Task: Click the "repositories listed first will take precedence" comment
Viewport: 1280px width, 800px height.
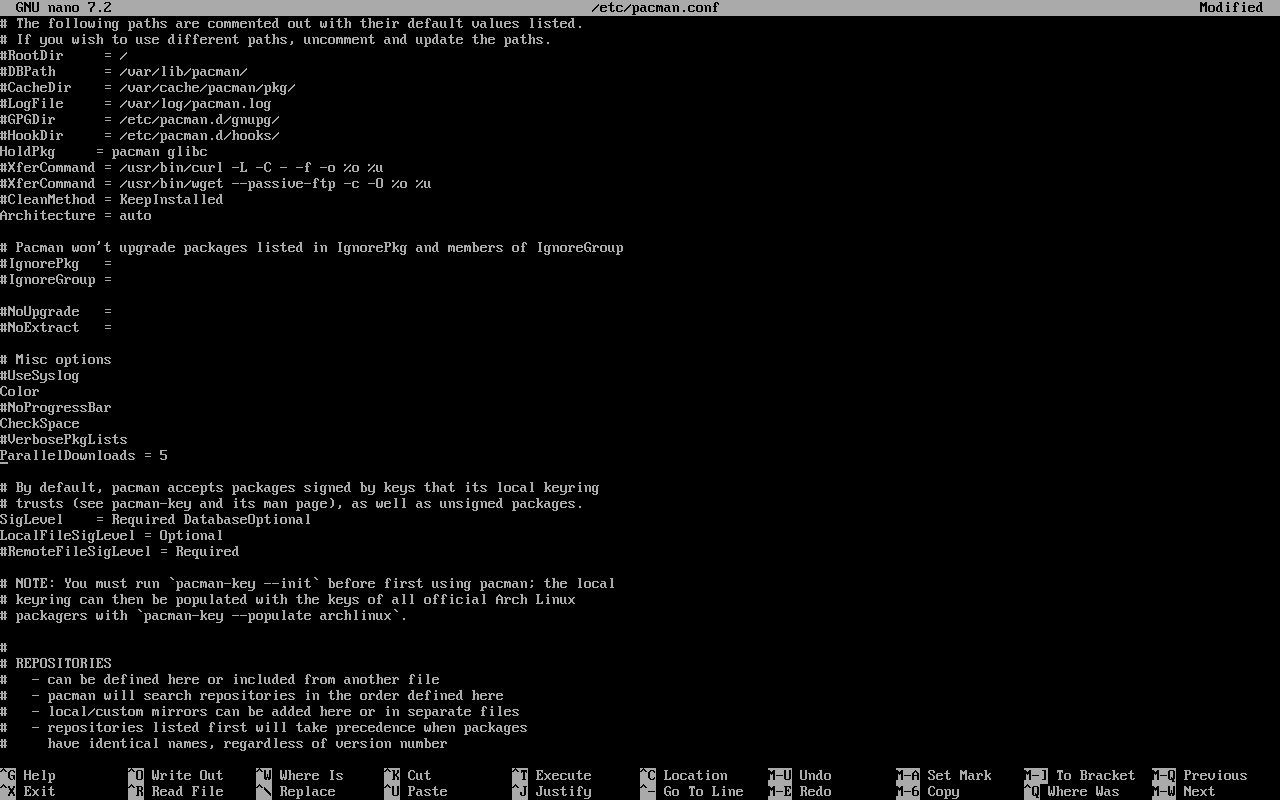Action: pyautogui.click(x=264, y=727)
